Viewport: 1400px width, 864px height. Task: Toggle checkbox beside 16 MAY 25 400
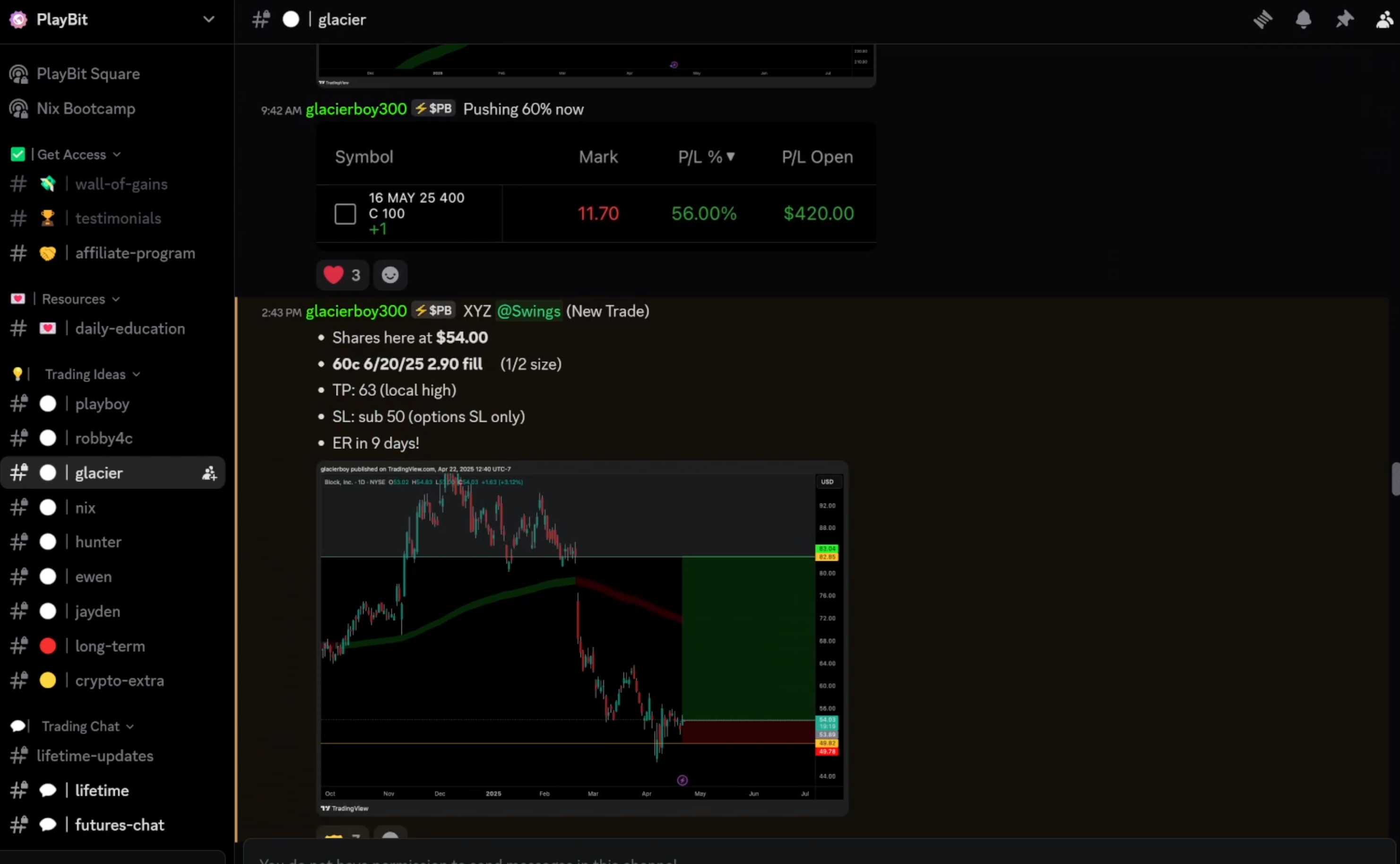click(x=345, y=214)
